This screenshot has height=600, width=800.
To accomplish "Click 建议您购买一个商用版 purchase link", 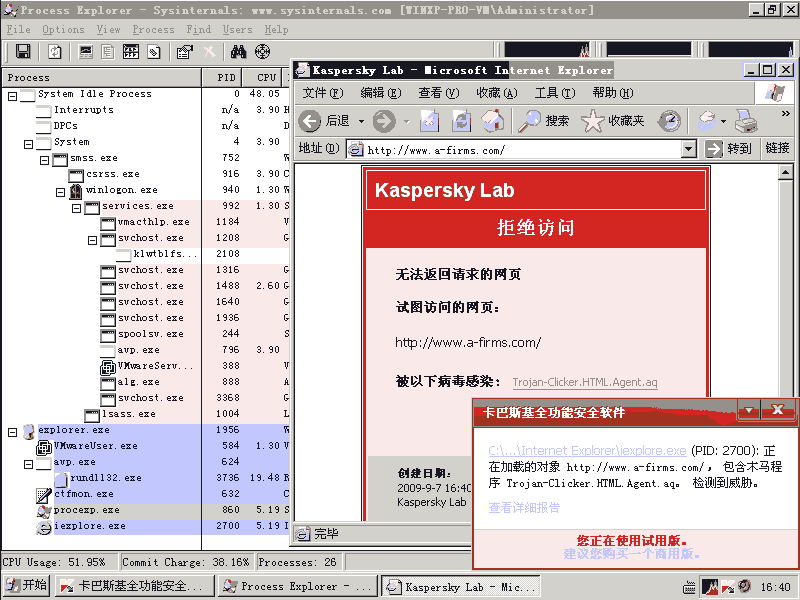I will 631,554.
